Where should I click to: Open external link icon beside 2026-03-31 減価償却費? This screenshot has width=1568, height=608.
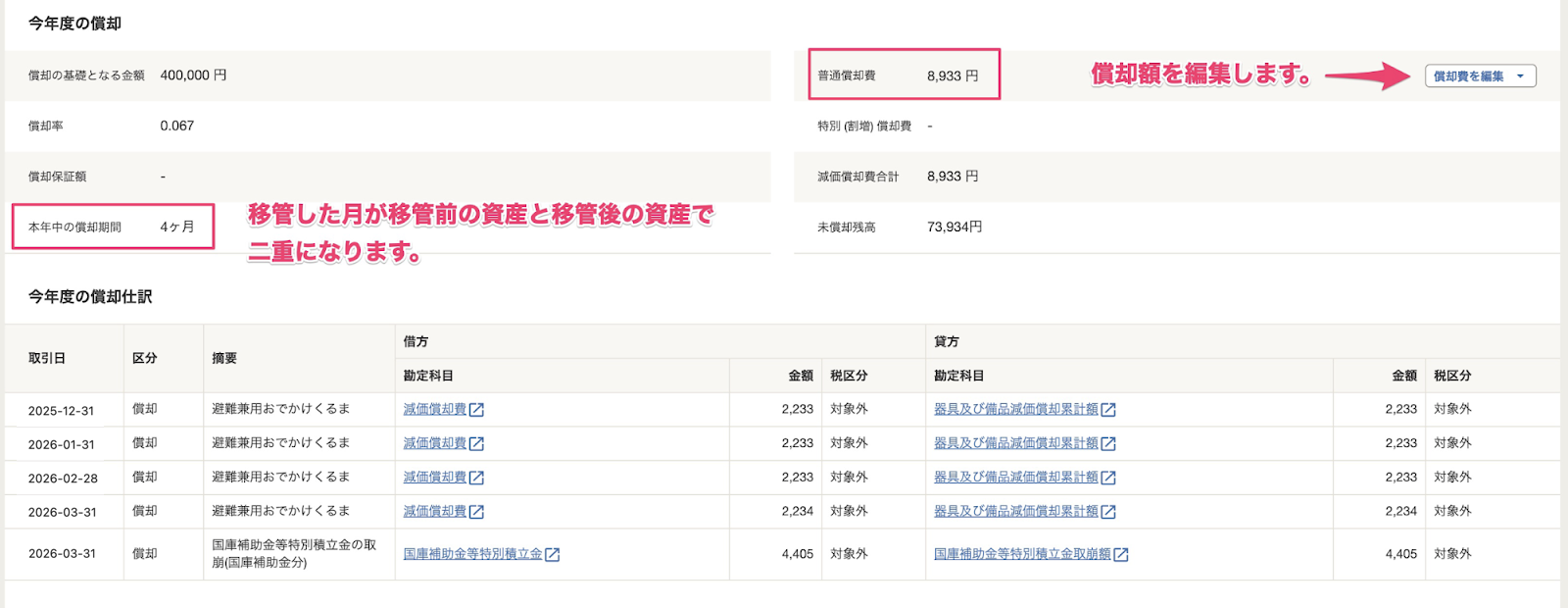pos(476,512)
